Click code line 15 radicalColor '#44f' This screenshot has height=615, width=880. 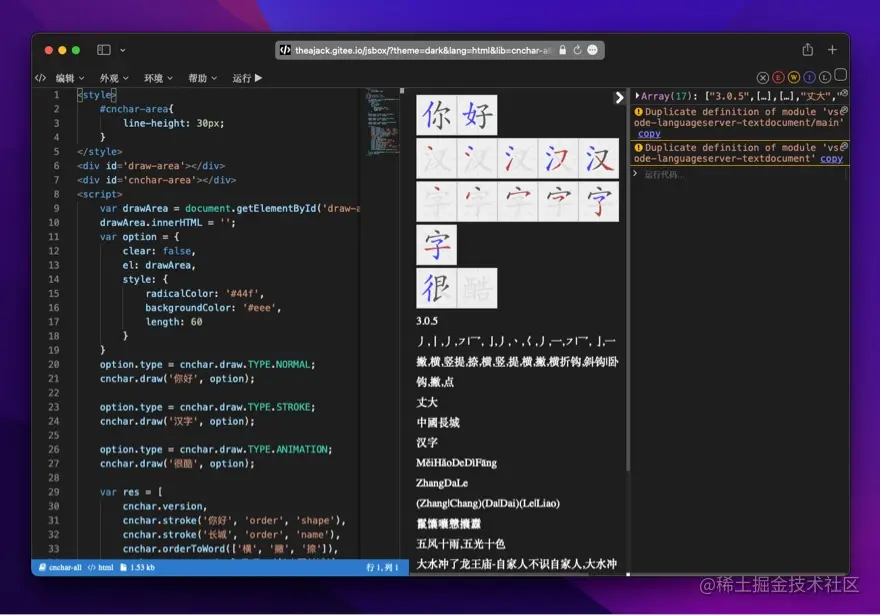click(204, 293)
